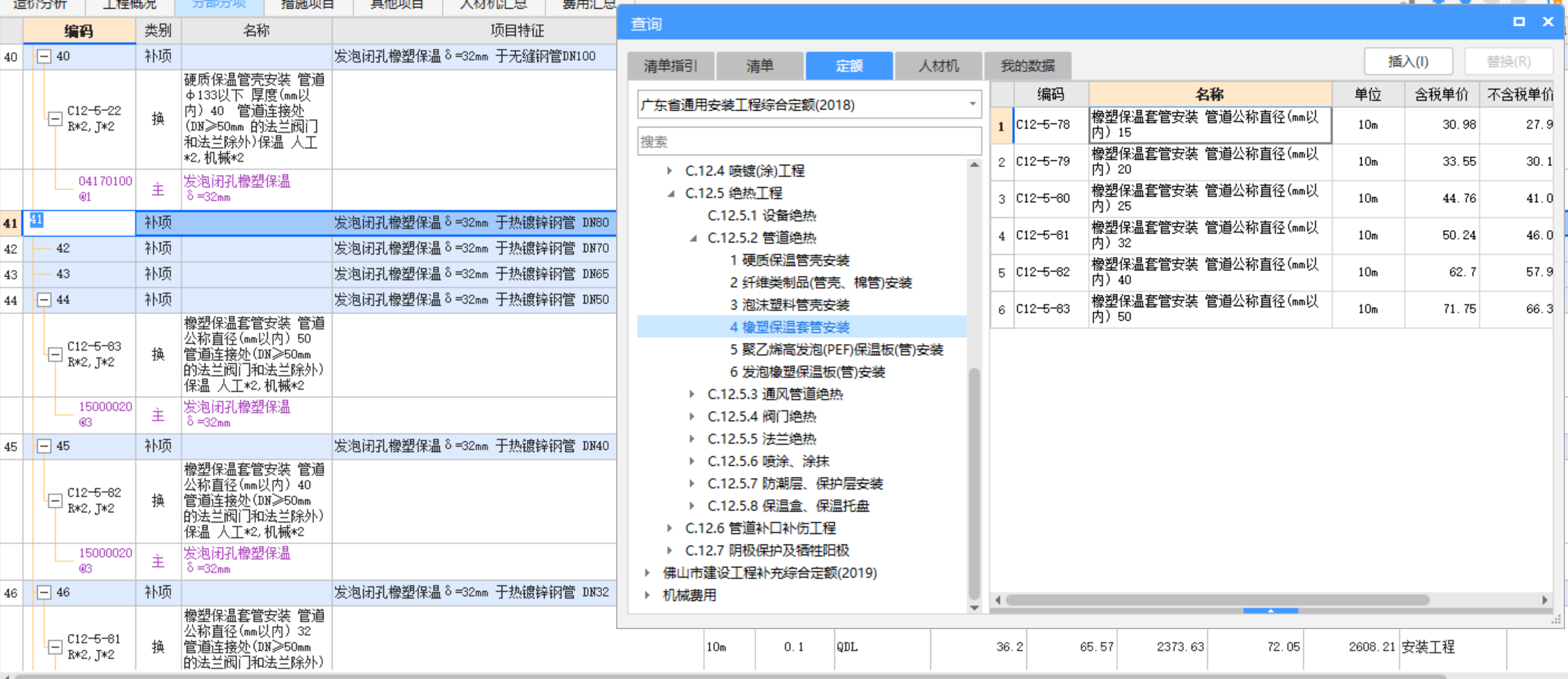Image resolution: width=1568 pixels, height=679 pixels.
Task: Select row 42 项目特征 DN70 cell
Action: (473, 249)
